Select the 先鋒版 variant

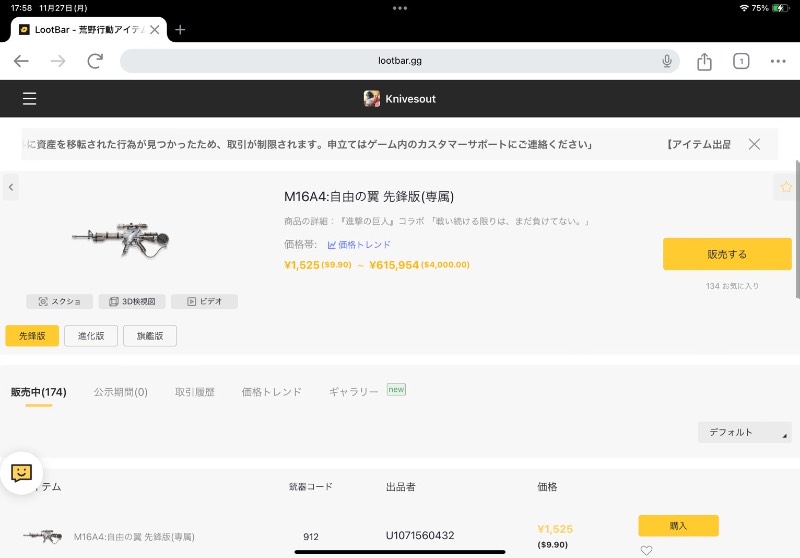pos(32,336)
